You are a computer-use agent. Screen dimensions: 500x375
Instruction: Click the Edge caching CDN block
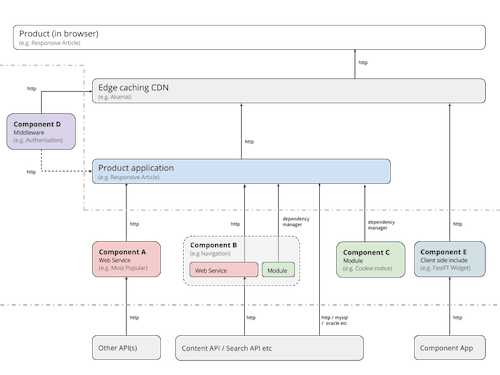pos(289,91)
